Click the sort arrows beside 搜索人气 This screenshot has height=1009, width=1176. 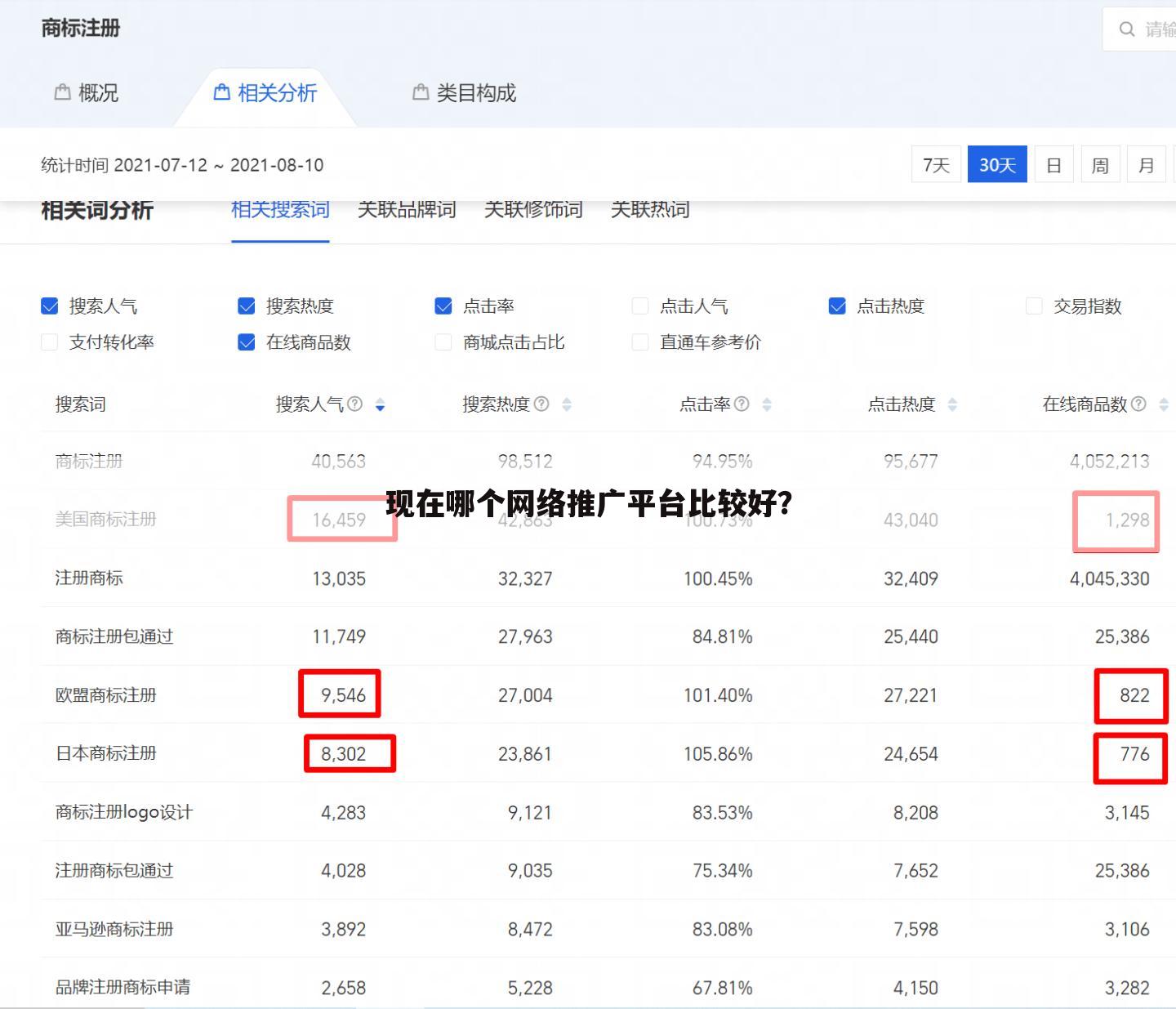380,404
